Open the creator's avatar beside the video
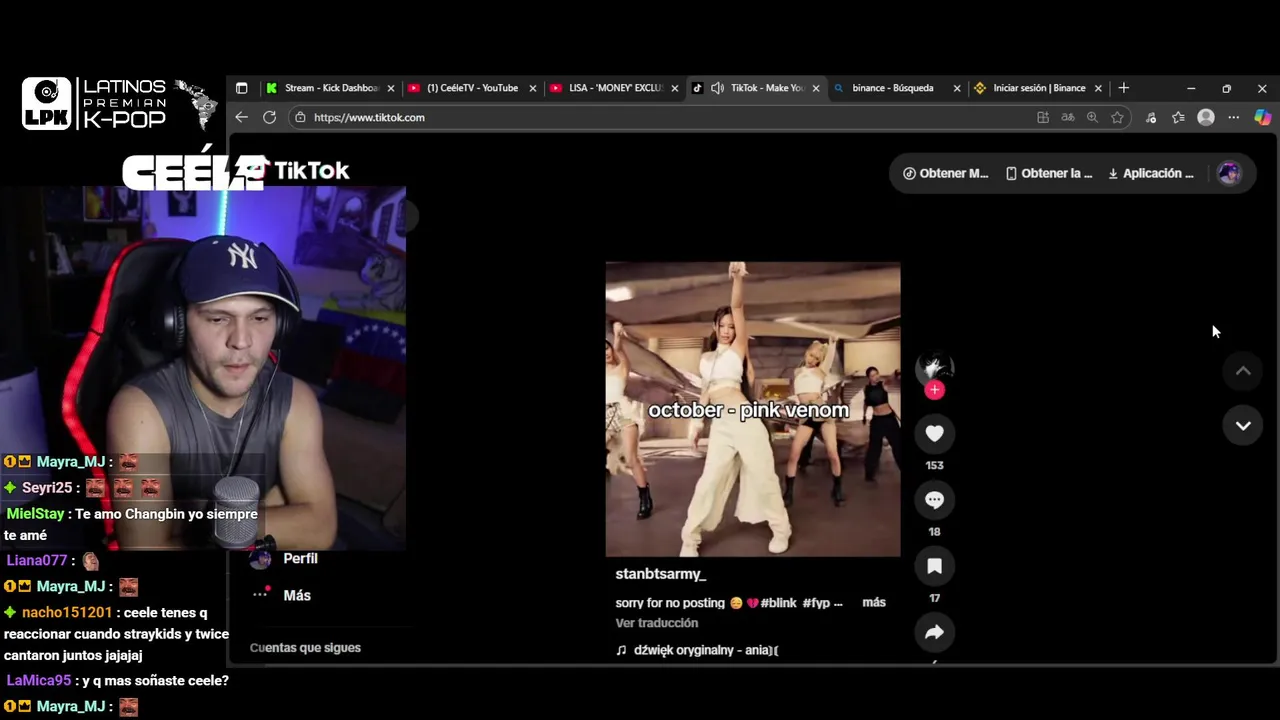 coord(934,368)
